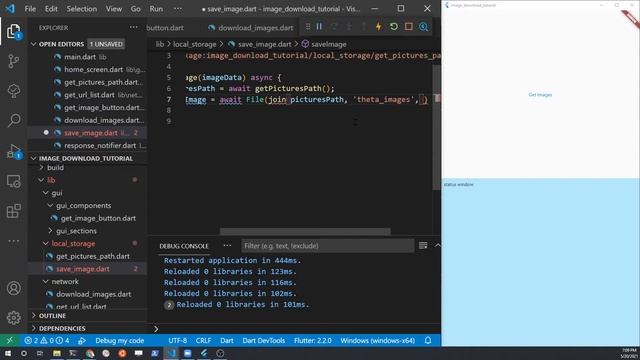Toggle debug console word wrap icon

(x=423, y=245)
